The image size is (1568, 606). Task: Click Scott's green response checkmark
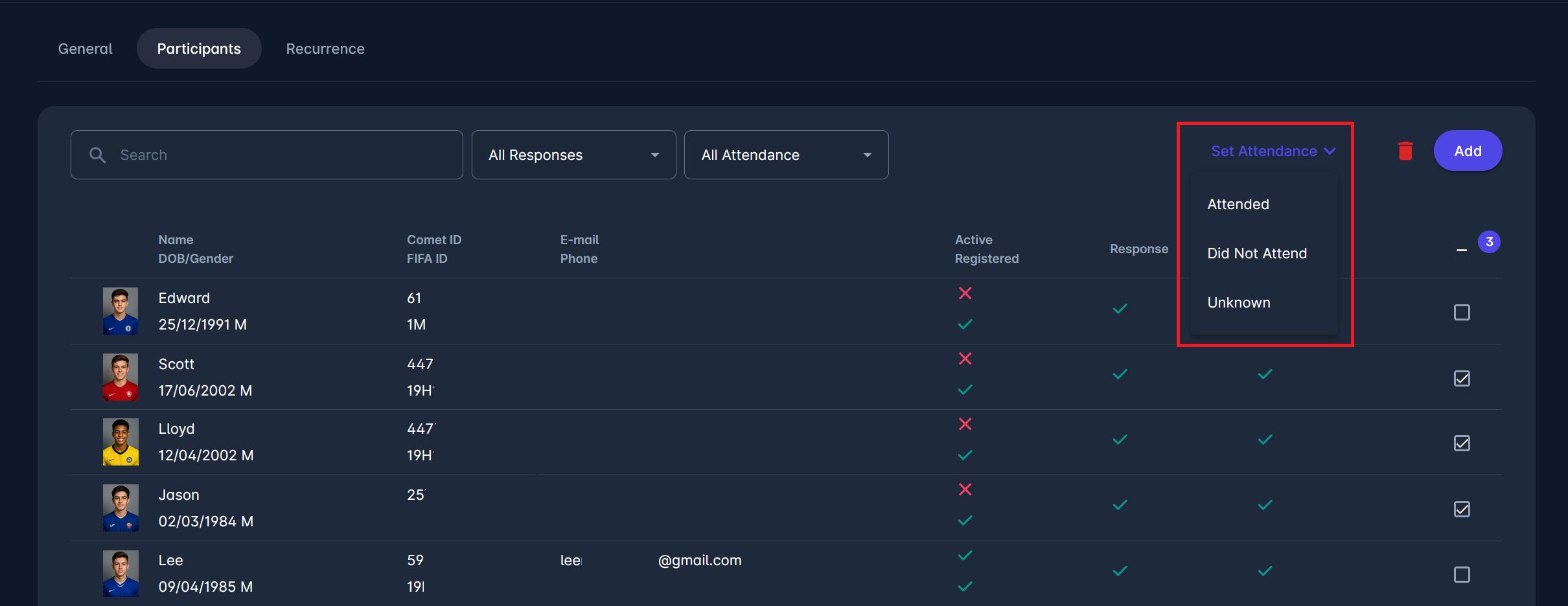tap(1120, 374)
